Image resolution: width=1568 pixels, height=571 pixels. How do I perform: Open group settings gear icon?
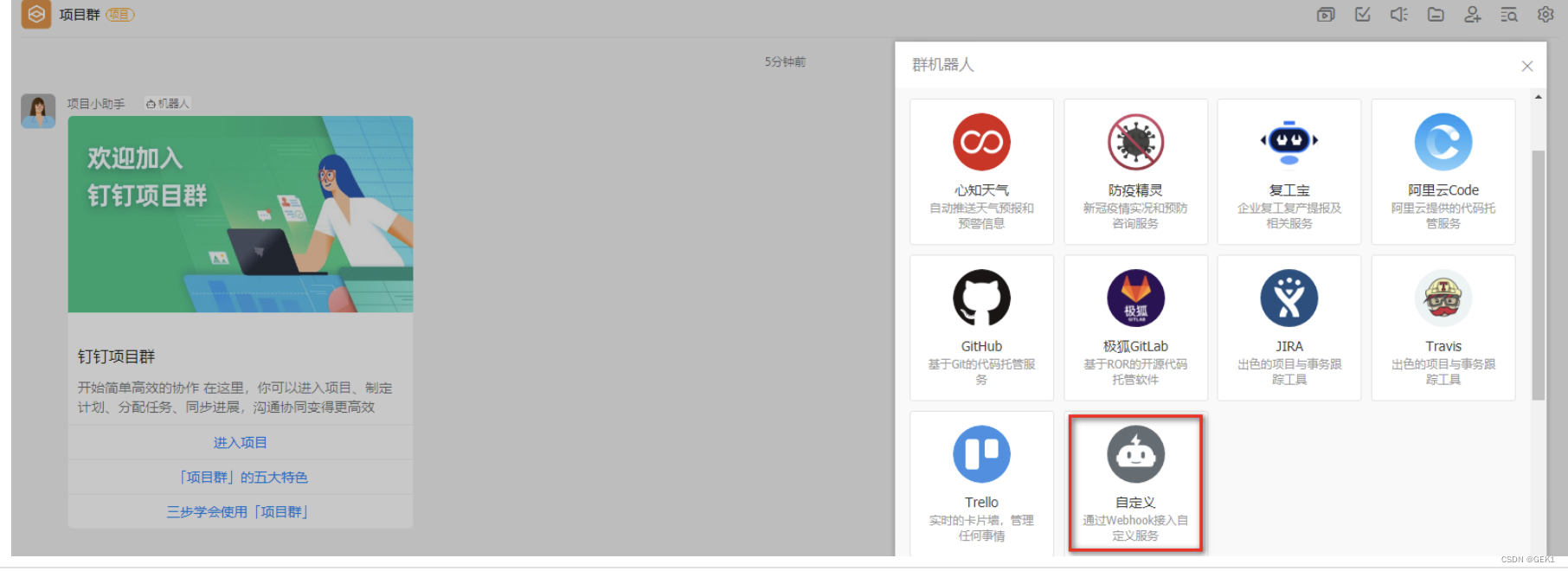(x=1546, y=15)
